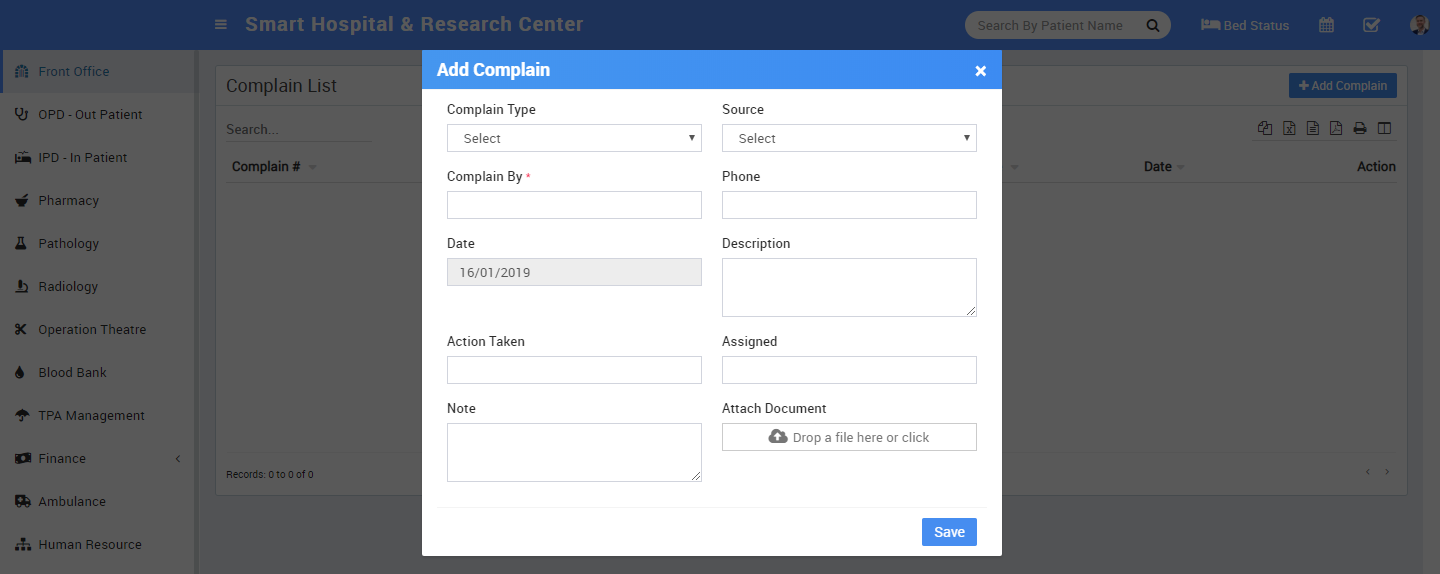Click the magnifier icon in patient search
This screenshot has width=1440, height=574.
(1152, 25)
